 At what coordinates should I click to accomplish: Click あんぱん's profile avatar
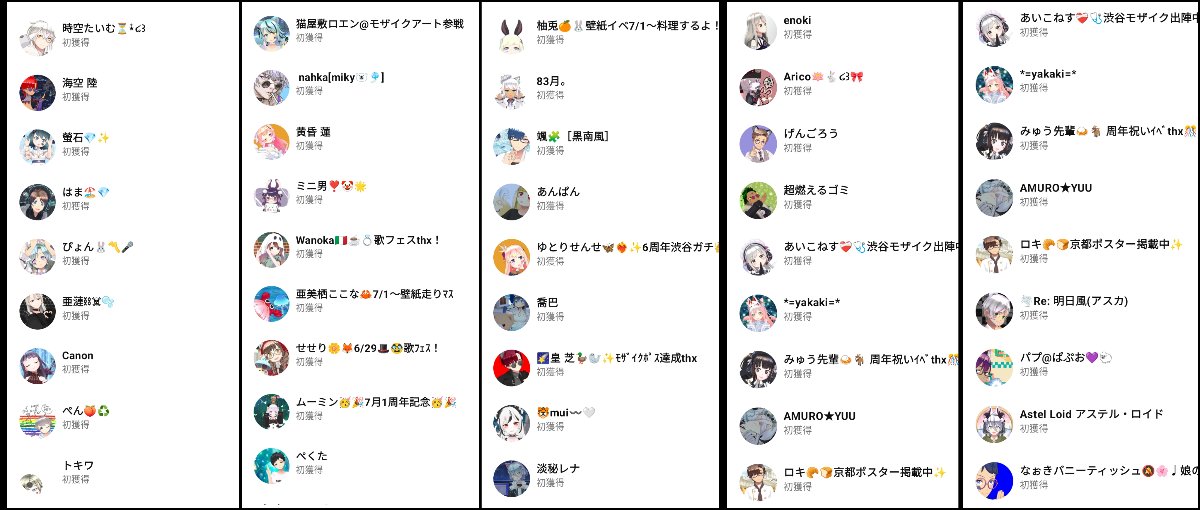[512, 200]
